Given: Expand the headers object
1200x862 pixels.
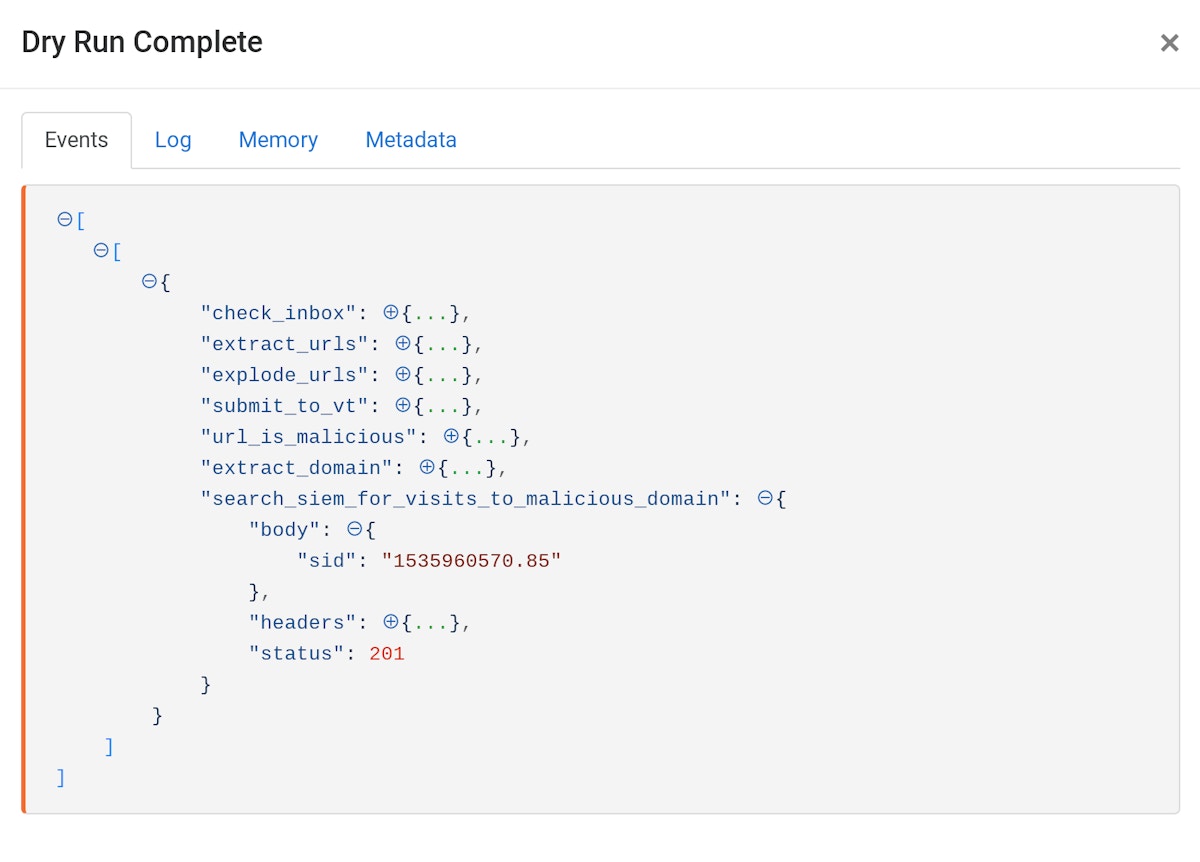Looking at the screenshot, I should 391,622.
